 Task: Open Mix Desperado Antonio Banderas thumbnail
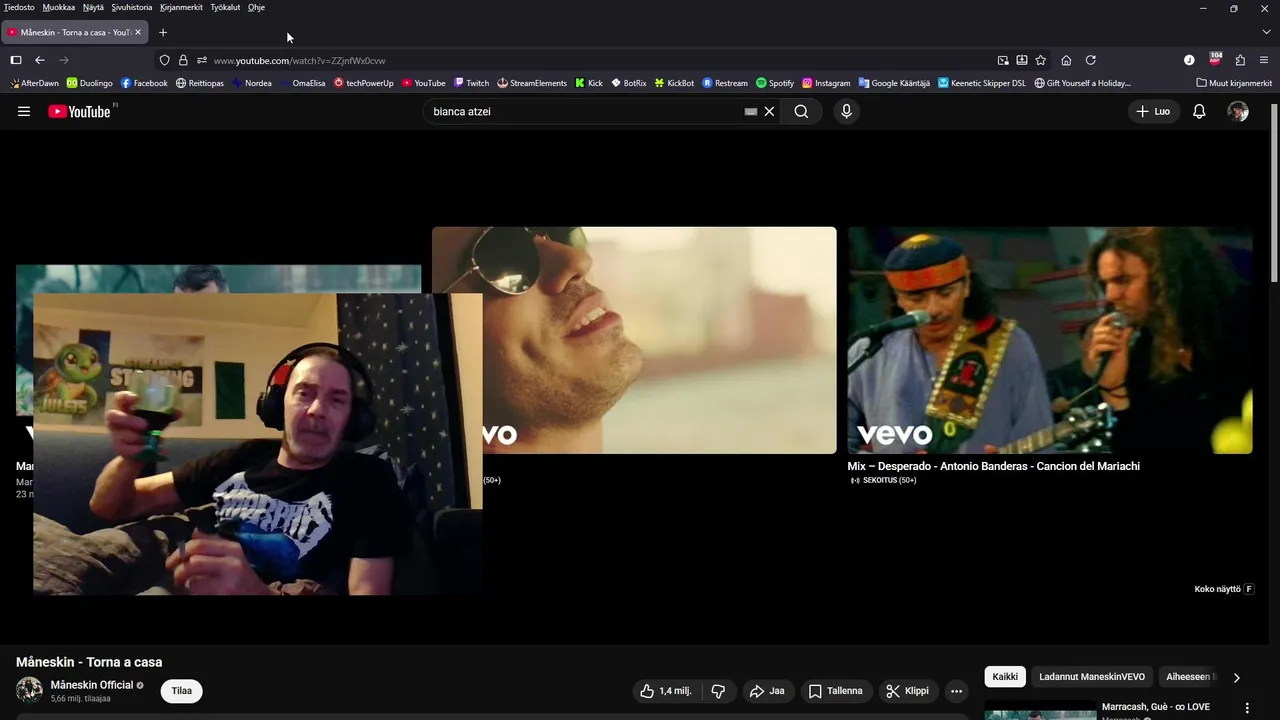click(1050, 340)
